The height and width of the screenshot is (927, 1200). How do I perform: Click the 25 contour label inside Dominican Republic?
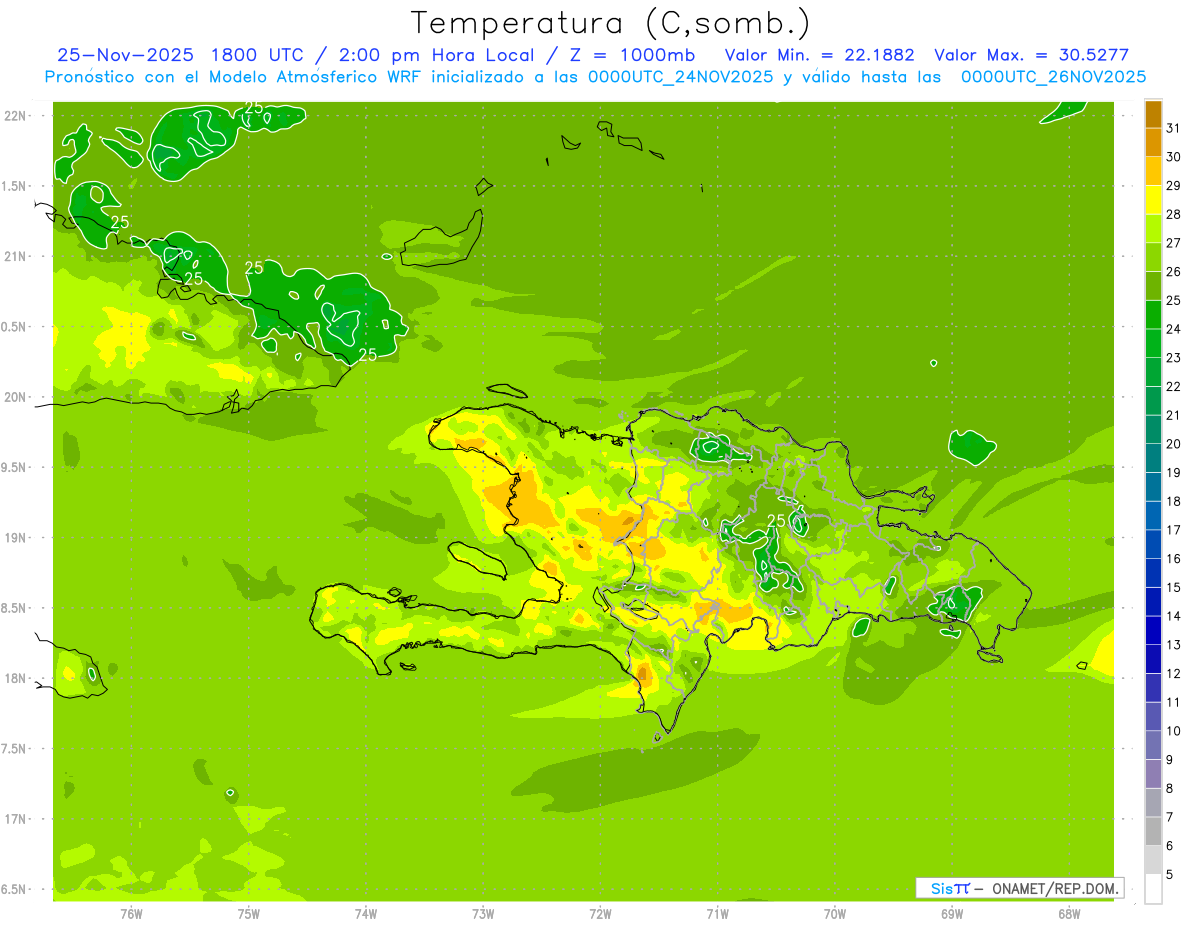click(x=776, y=520)
